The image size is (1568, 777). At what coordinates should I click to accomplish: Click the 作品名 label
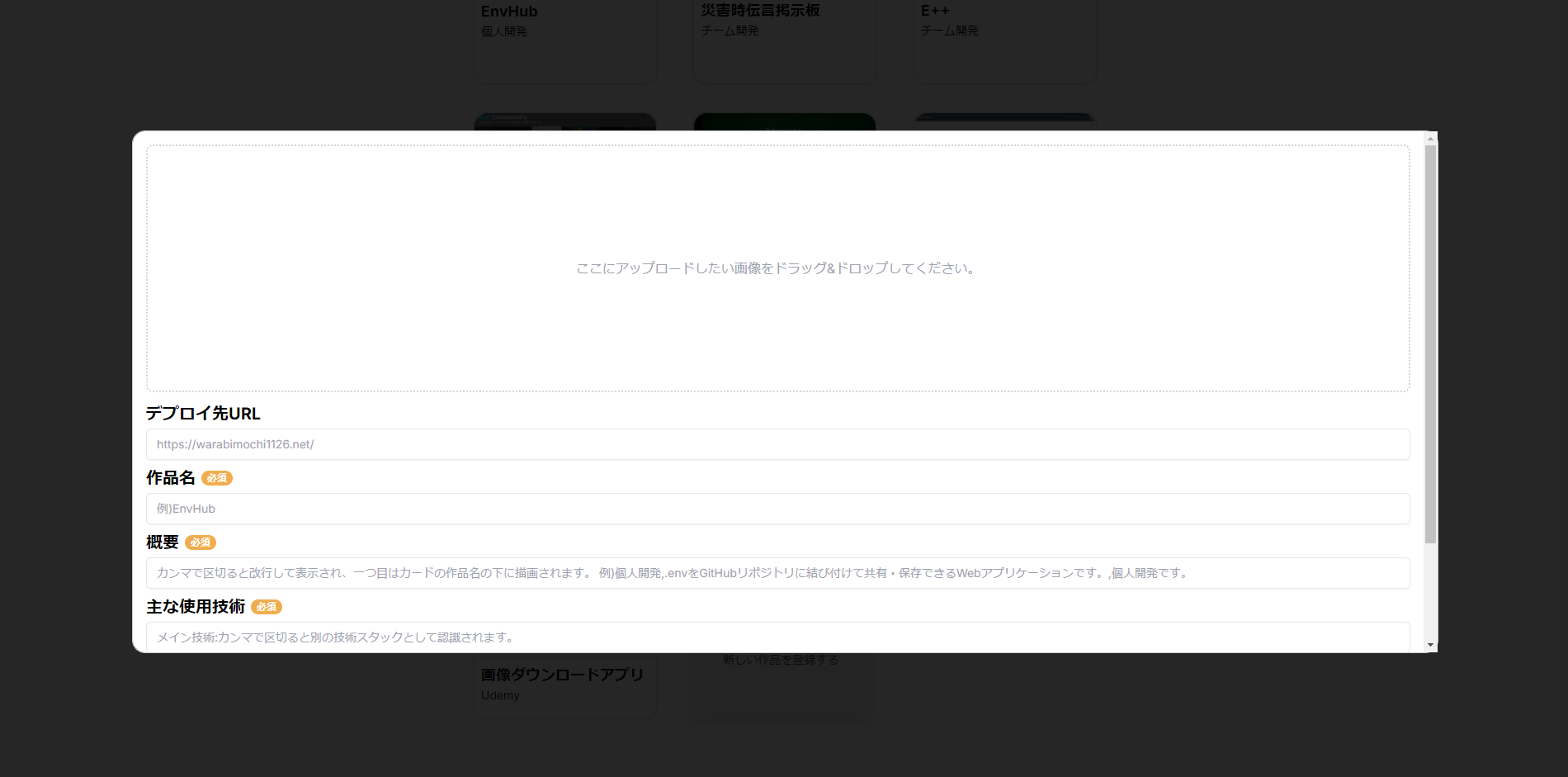[x=171, y=477]
